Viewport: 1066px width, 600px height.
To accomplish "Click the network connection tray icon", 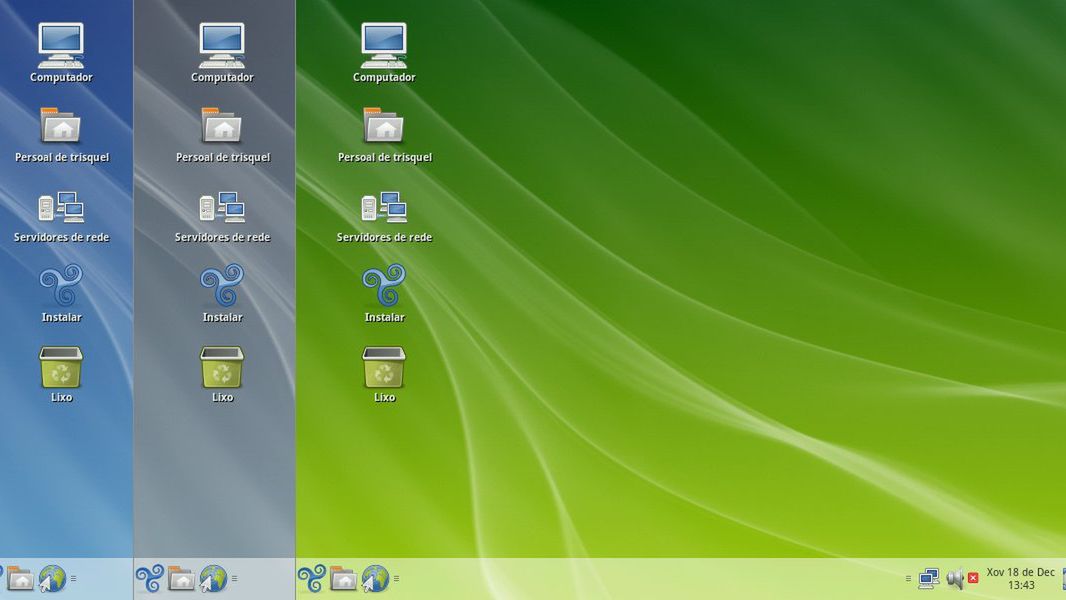I will click(x=929, y=578).
